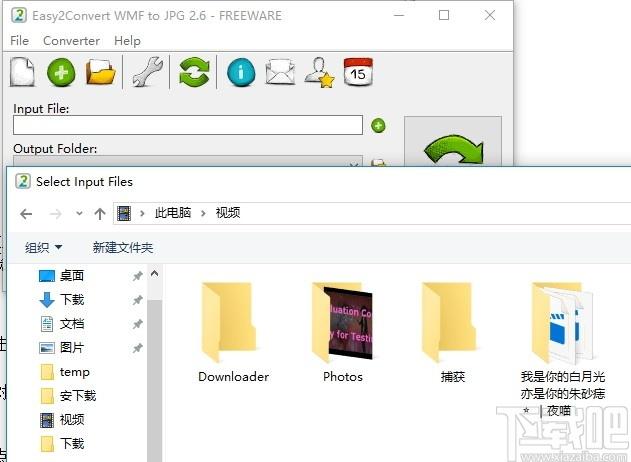Select the temp folder in navigation pane
The image size is (631, 462).
tap(74, 372)
